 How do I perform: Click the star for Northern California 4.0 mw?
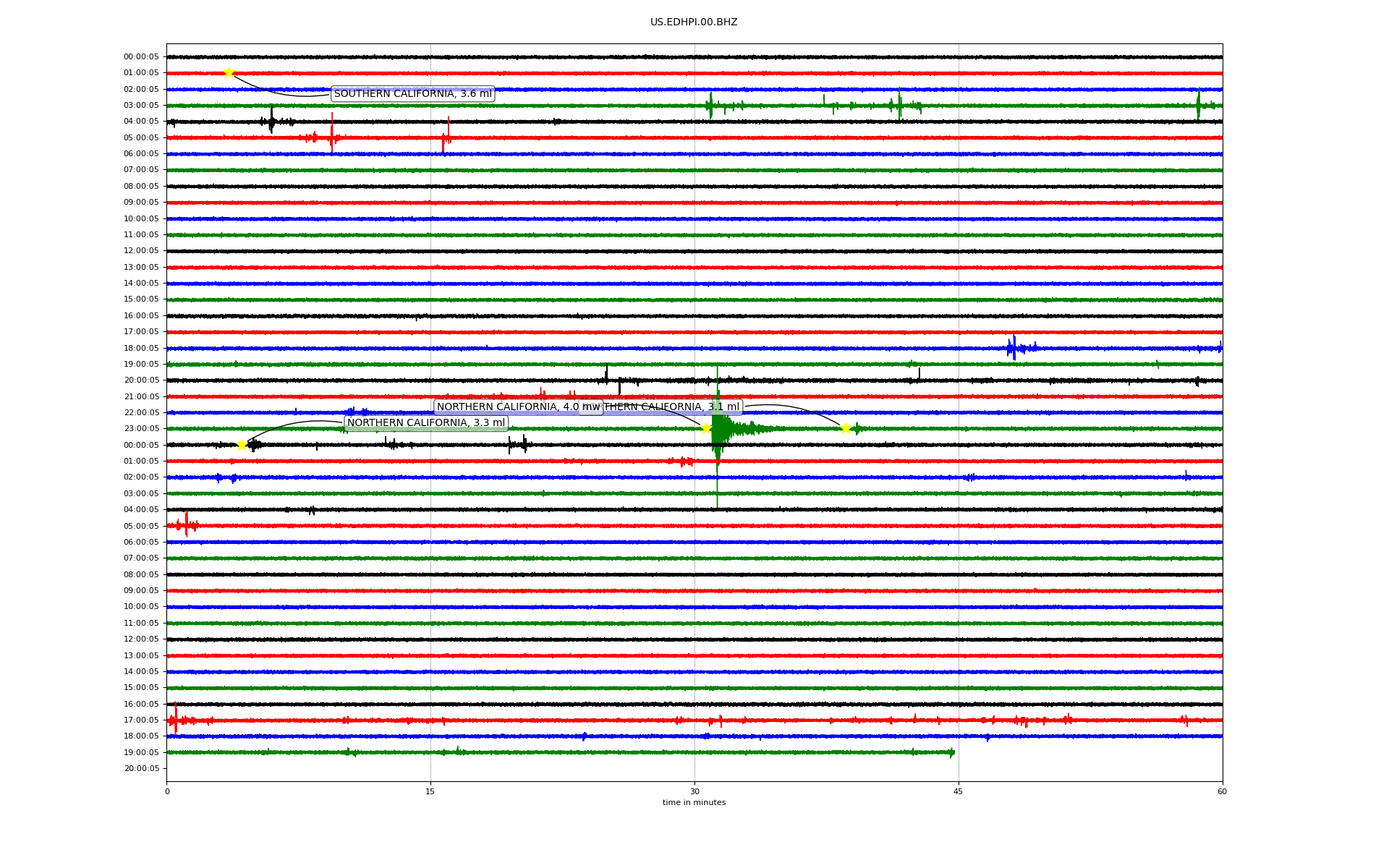pyautogui.click(x=706, y=428)
